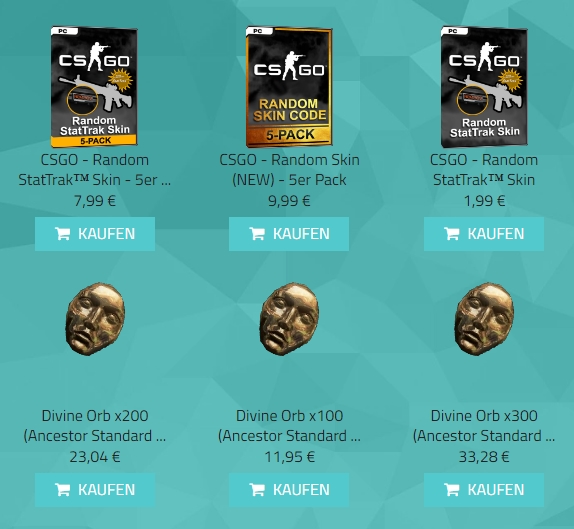Open the Divine Orb x300 Ancestor Standard title

pyautogui.click(x=484, y=426)
